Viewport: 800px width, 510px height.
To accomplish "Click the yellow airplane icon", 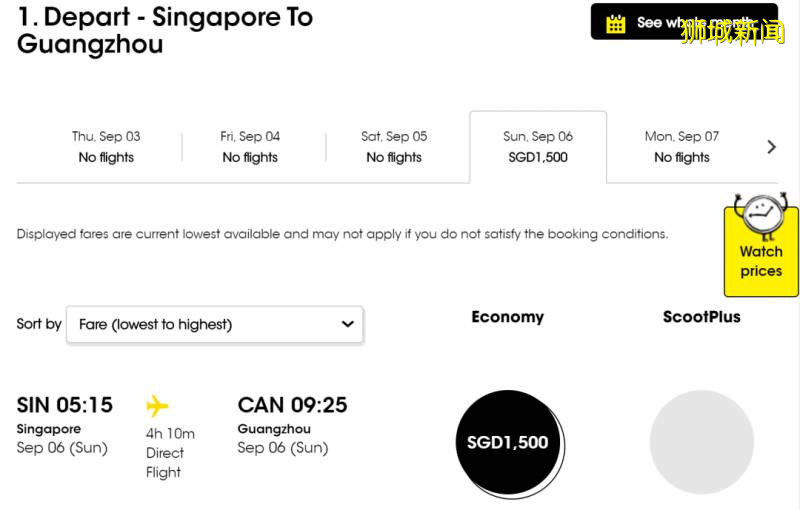I will click(x=157, y=406).
